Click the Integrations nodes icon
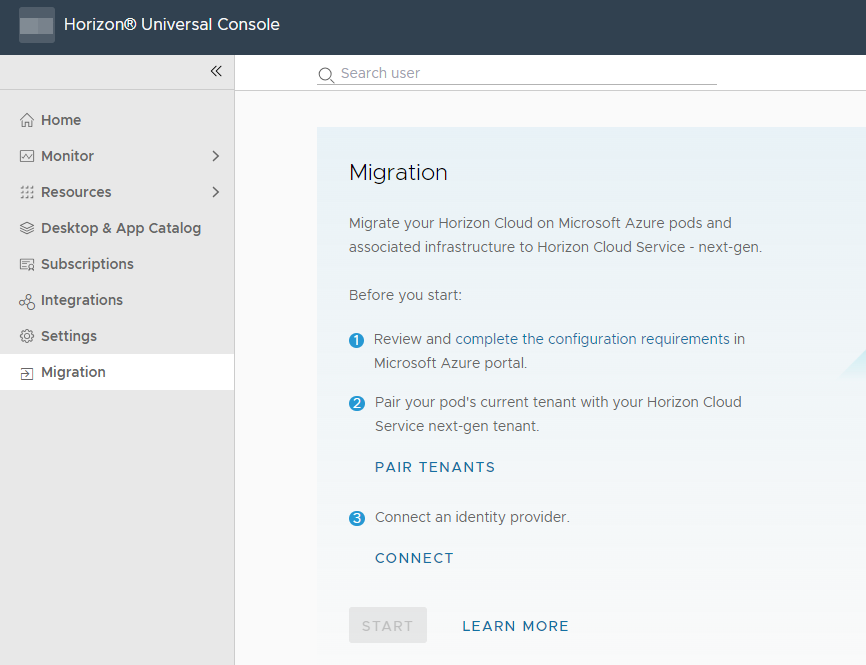The width and height of the screenshot is (866, 665). click(x=27, y=301)
